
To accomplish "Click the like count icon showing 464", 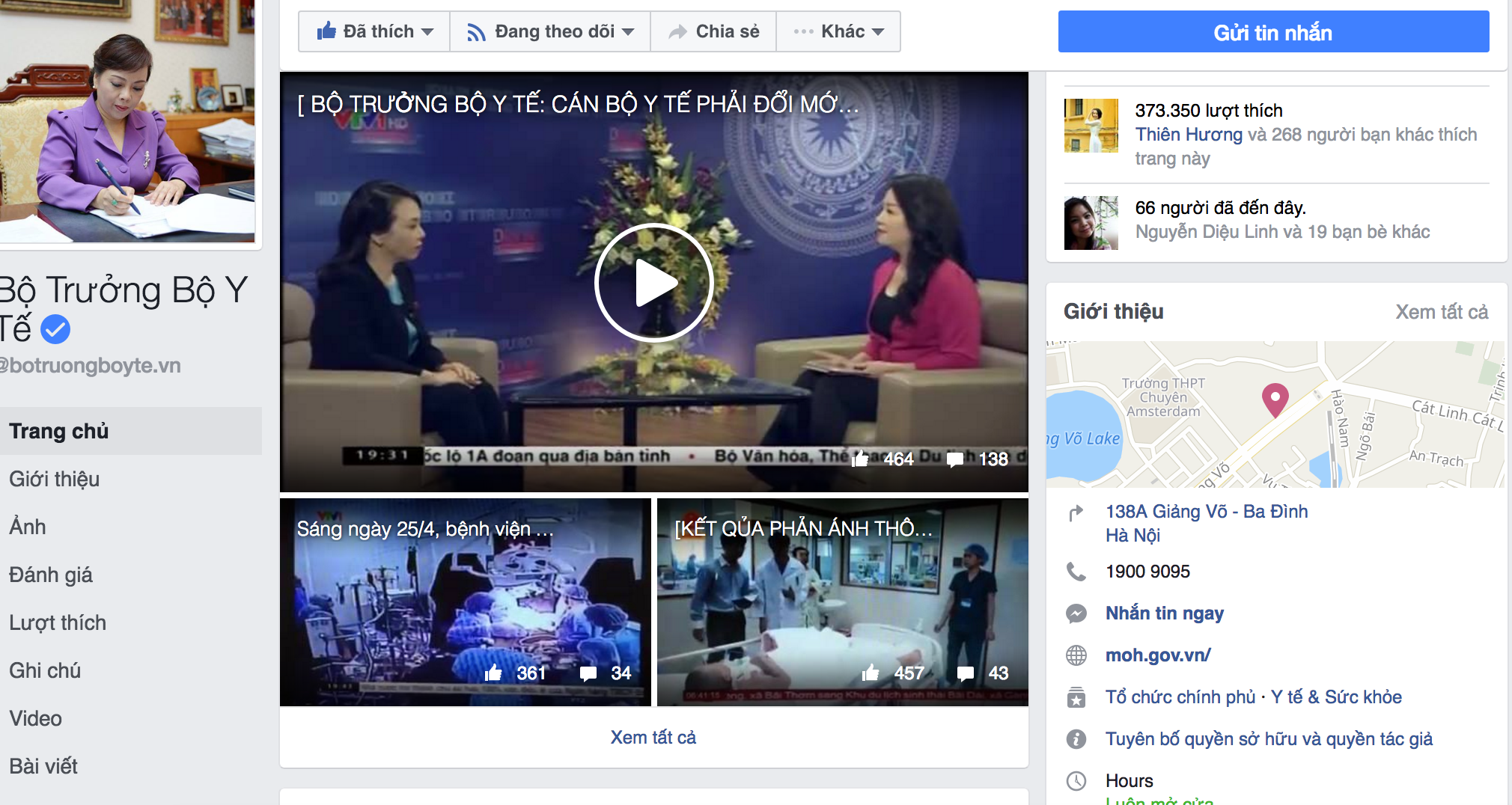I will 860,459.
